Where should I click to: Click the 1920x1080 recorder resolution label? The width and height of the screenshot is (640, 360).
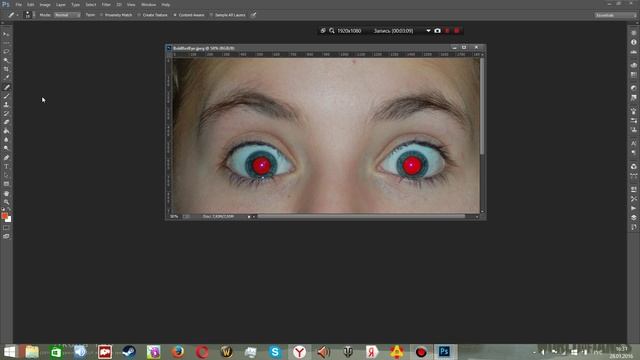pos(349,31)
